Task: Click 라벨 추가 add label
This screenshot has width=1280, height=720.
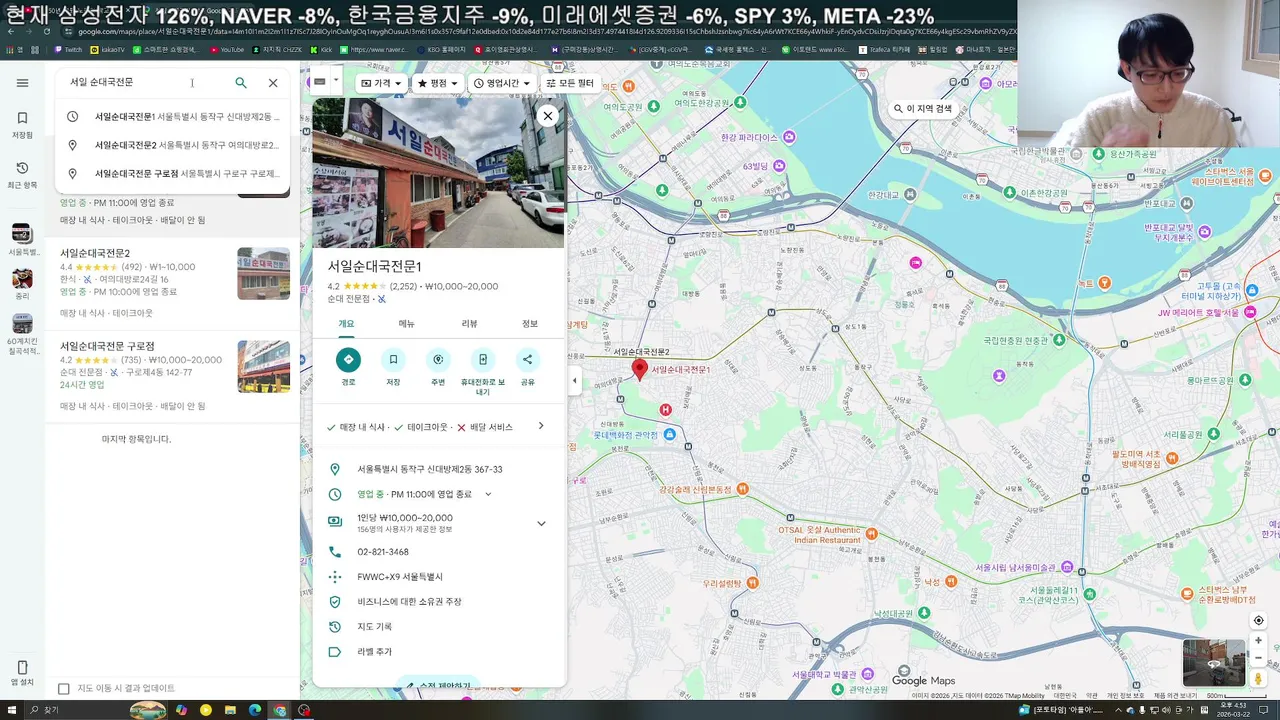Action: tap(374, 652)
